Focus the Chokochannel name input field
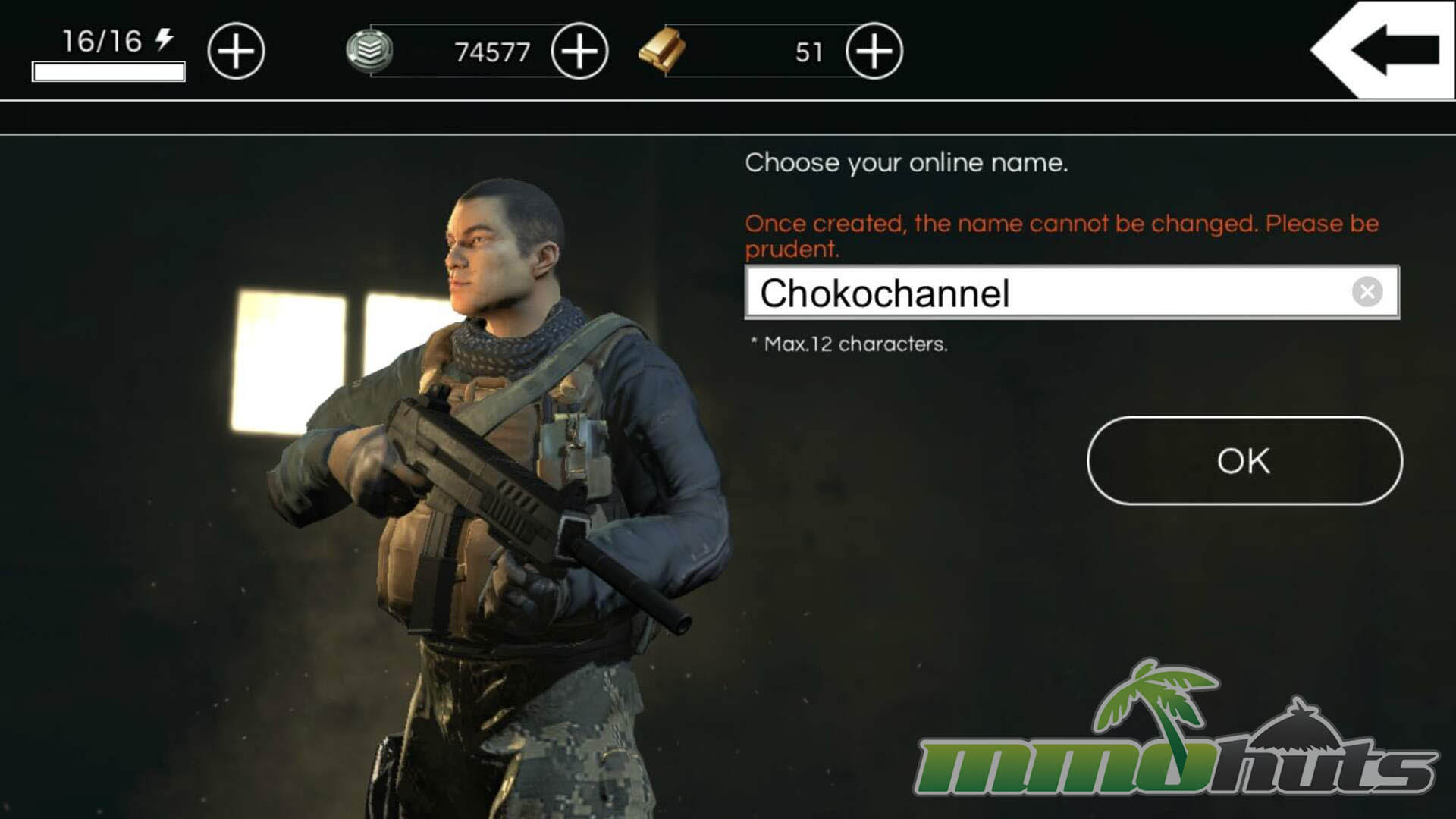The image size is (1456, 819). [1072, 292]
